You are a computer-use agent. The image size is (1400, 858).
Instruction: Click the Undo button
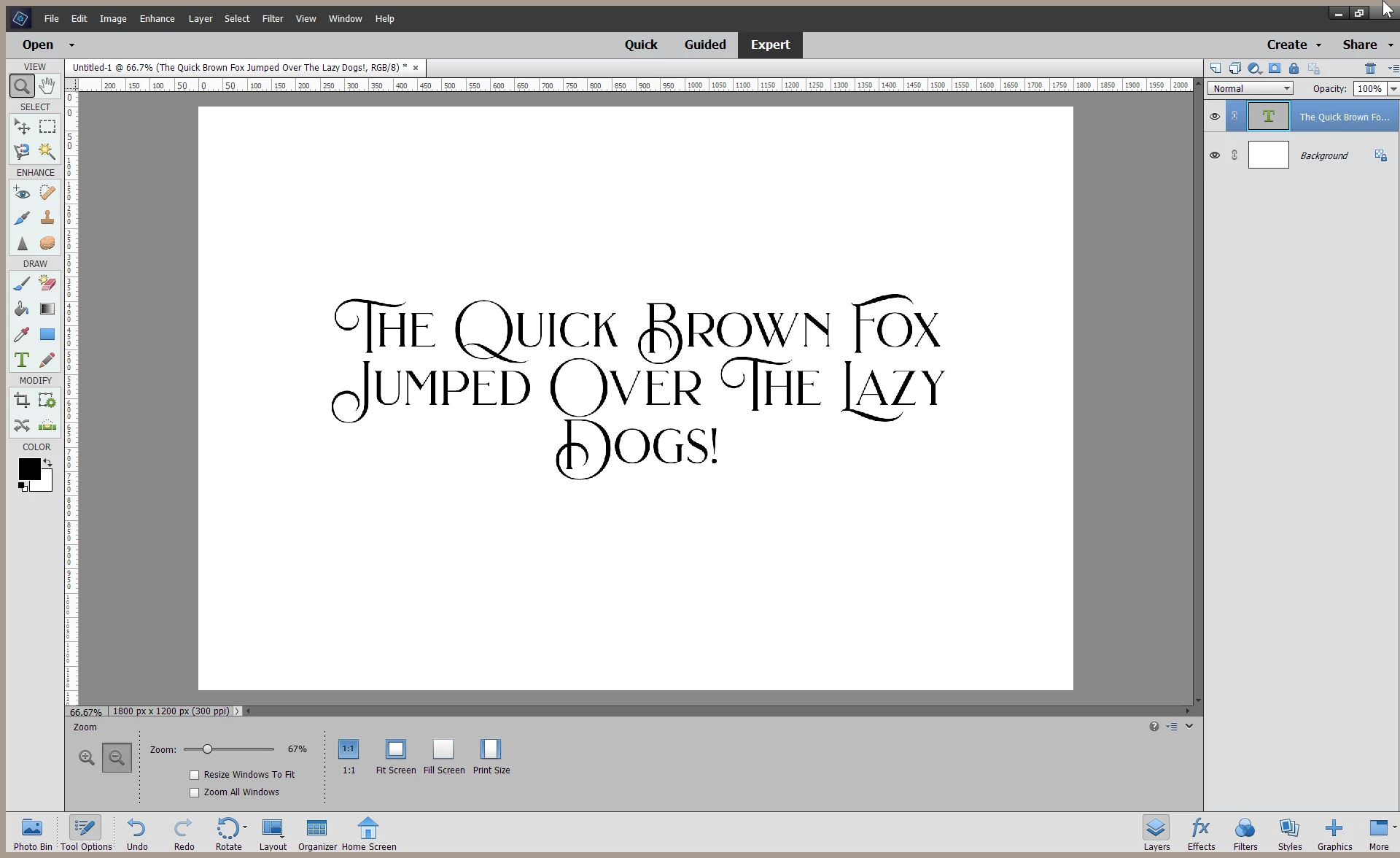(136, 833)
